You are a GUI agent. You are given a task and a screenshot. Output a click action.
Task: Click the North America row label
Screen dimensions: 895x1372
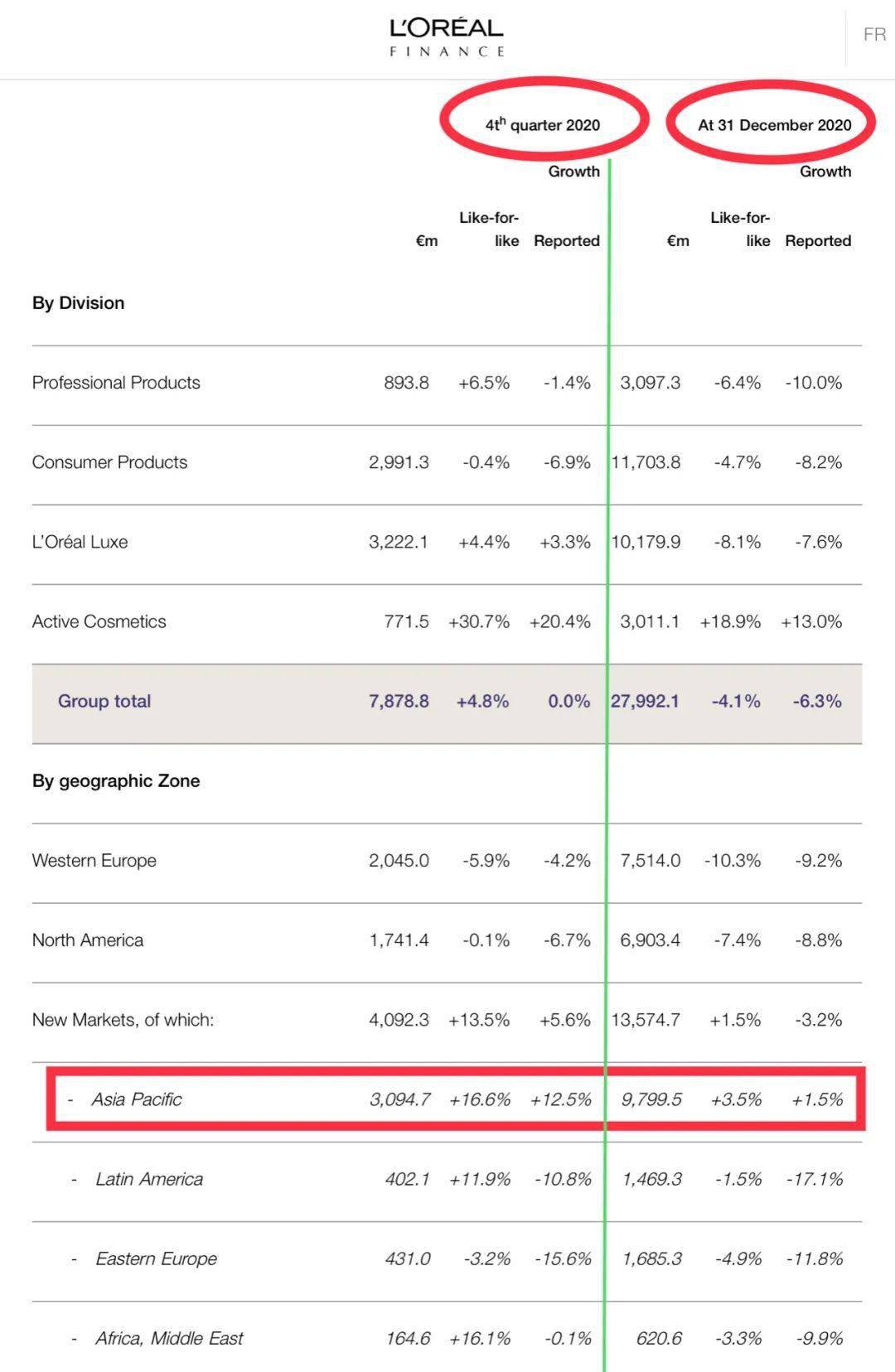point(87,940)
